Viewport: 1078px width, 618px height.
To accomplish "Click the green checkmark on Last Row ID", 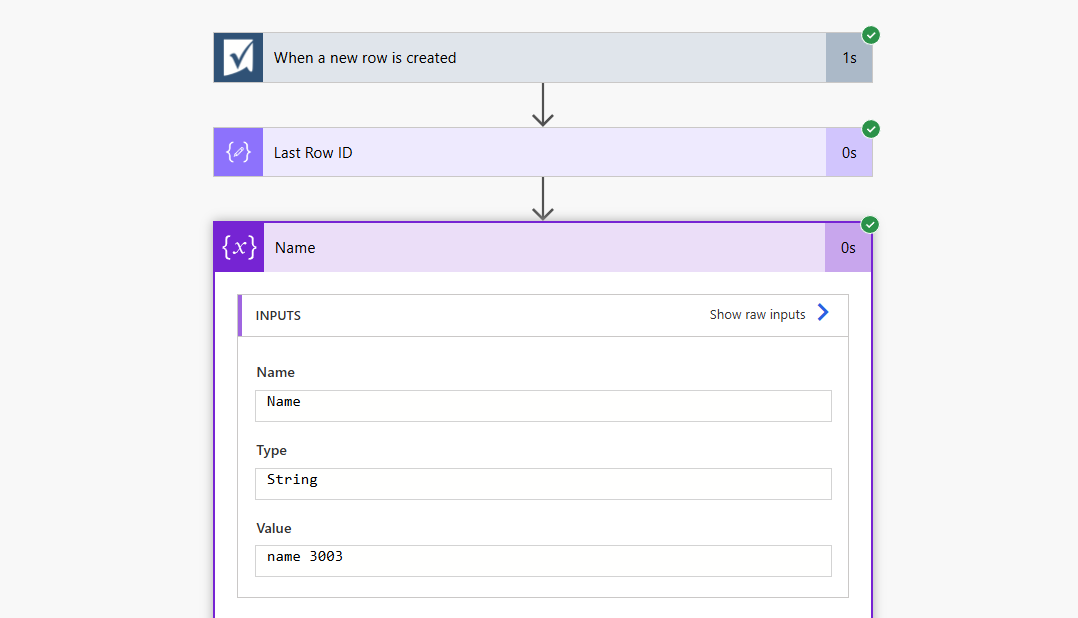I will pos(871,129).
